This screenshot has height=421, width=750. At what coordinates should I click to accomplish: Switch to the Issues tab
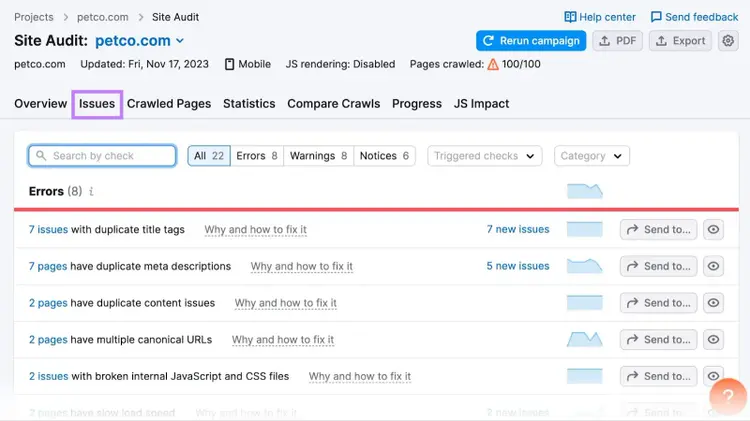pyautogui.click(x=97, y=104)
